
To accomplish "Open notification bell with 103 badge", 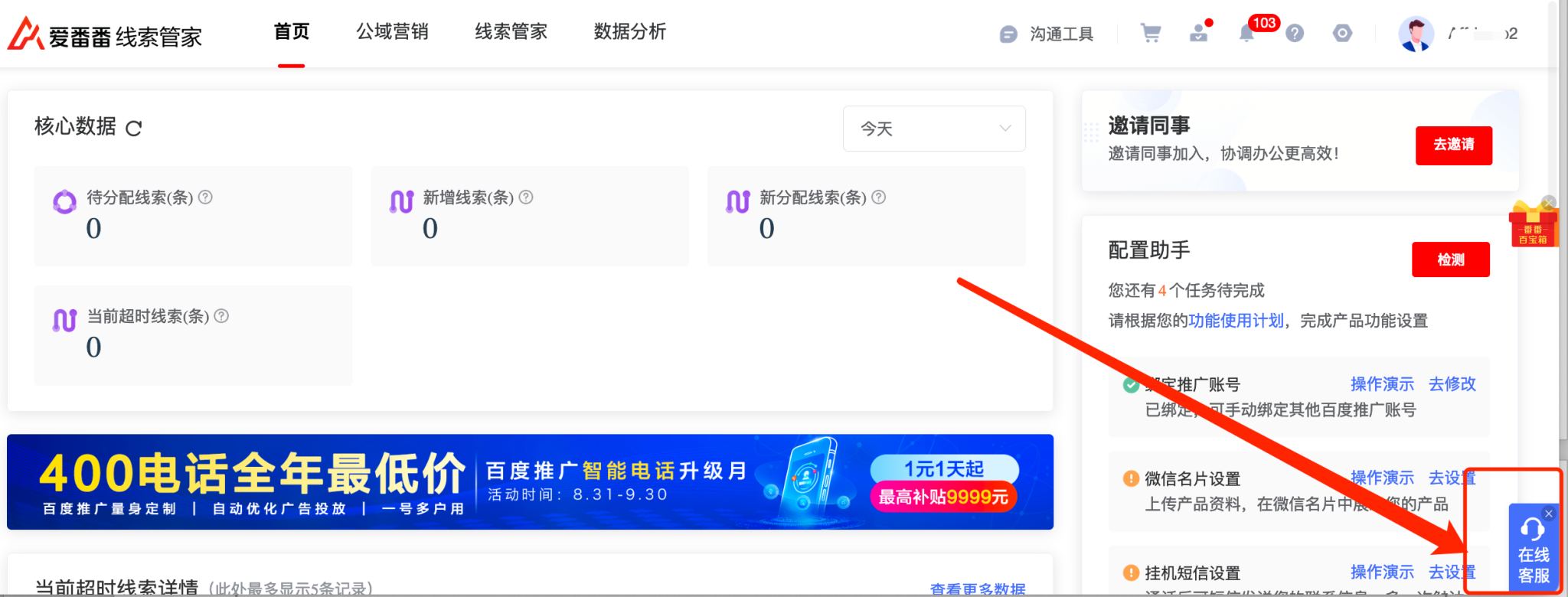I will 1246,33.
